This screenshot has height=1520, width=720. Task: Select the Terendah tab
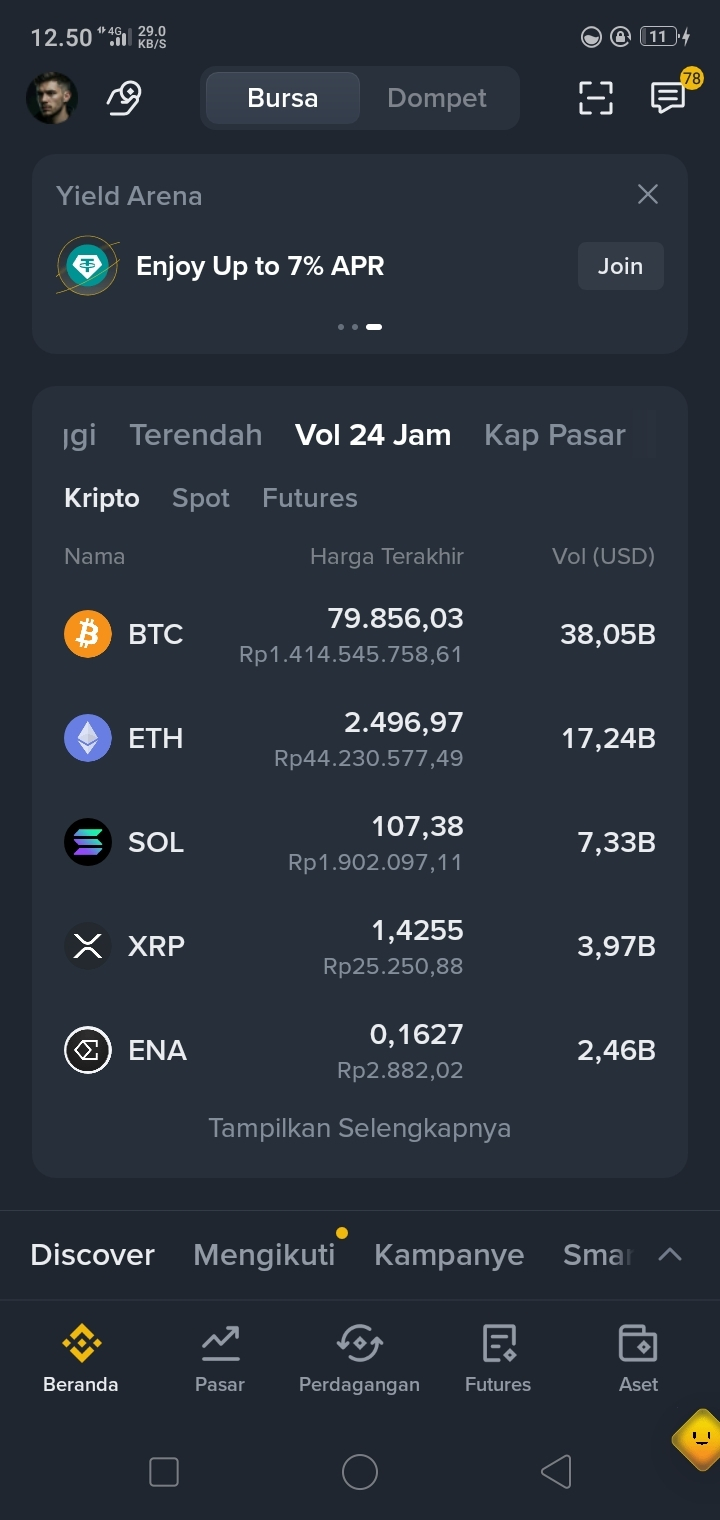pyautogui.click(x=196, y=435)
